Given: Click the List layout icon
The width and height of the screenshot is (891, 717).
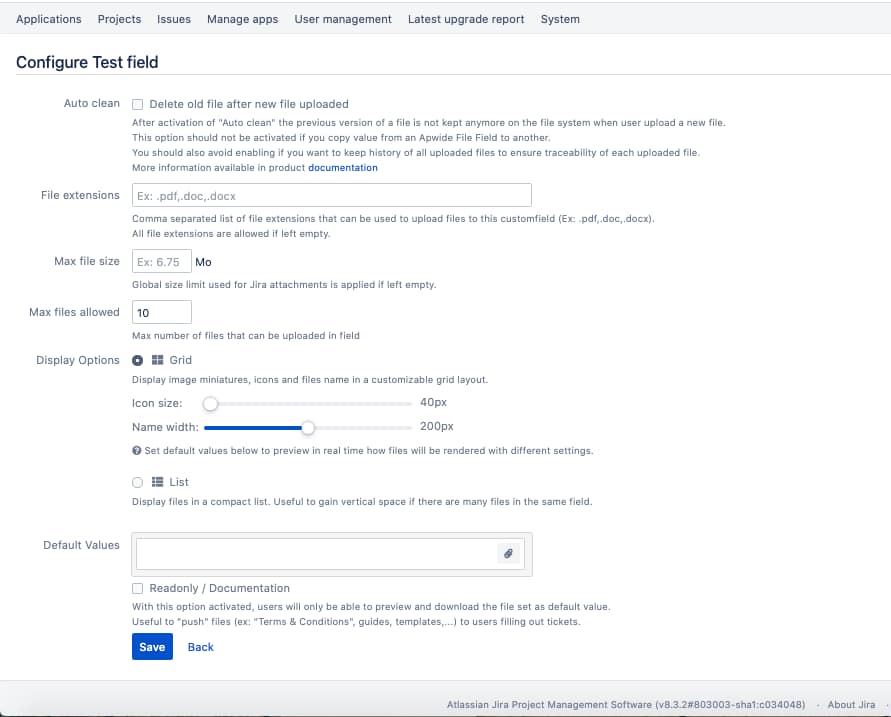Looking at the screenshot, I should coord(156,482).
